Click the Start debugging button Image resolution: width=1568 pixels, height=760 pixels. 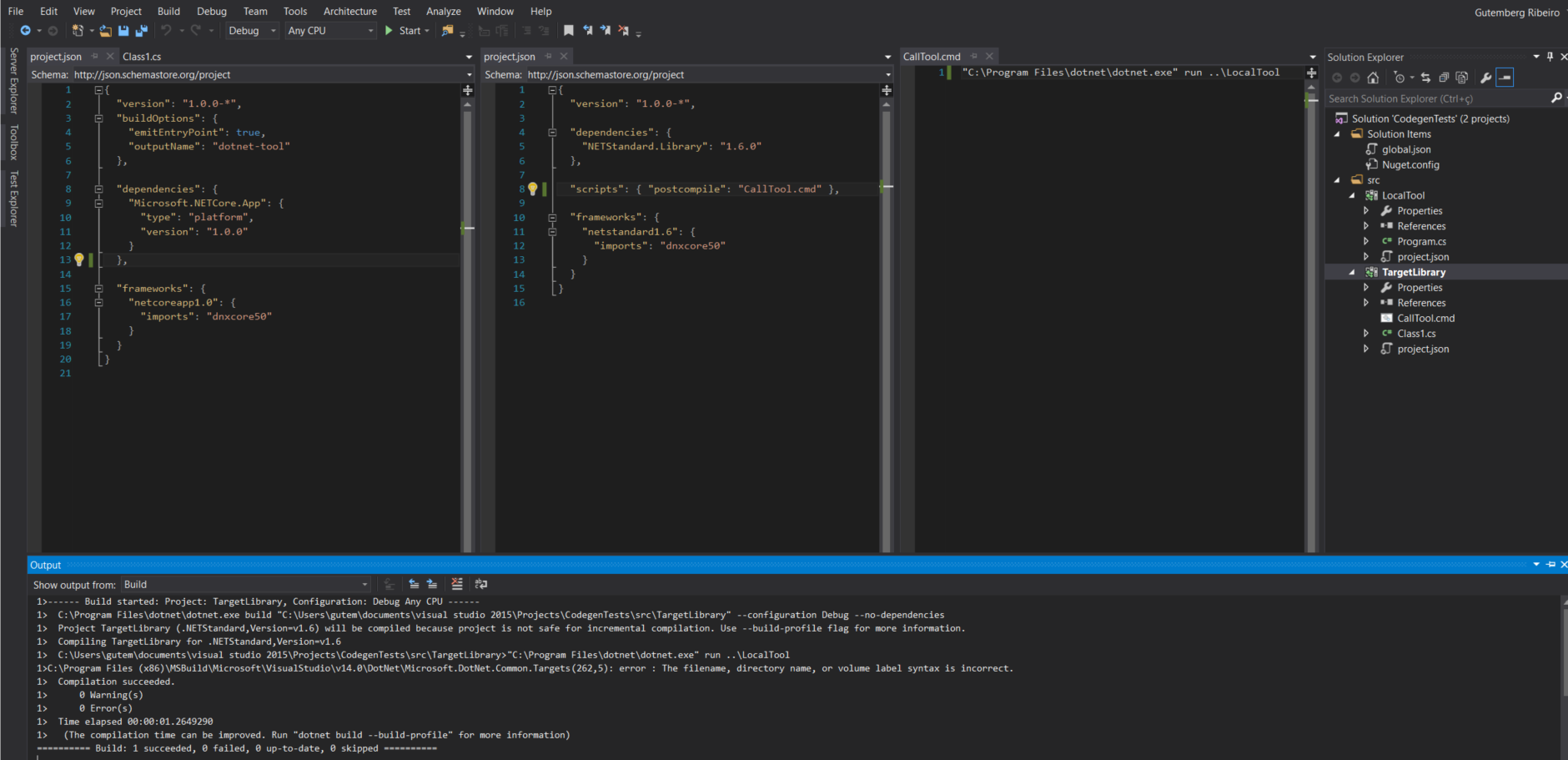403,31
